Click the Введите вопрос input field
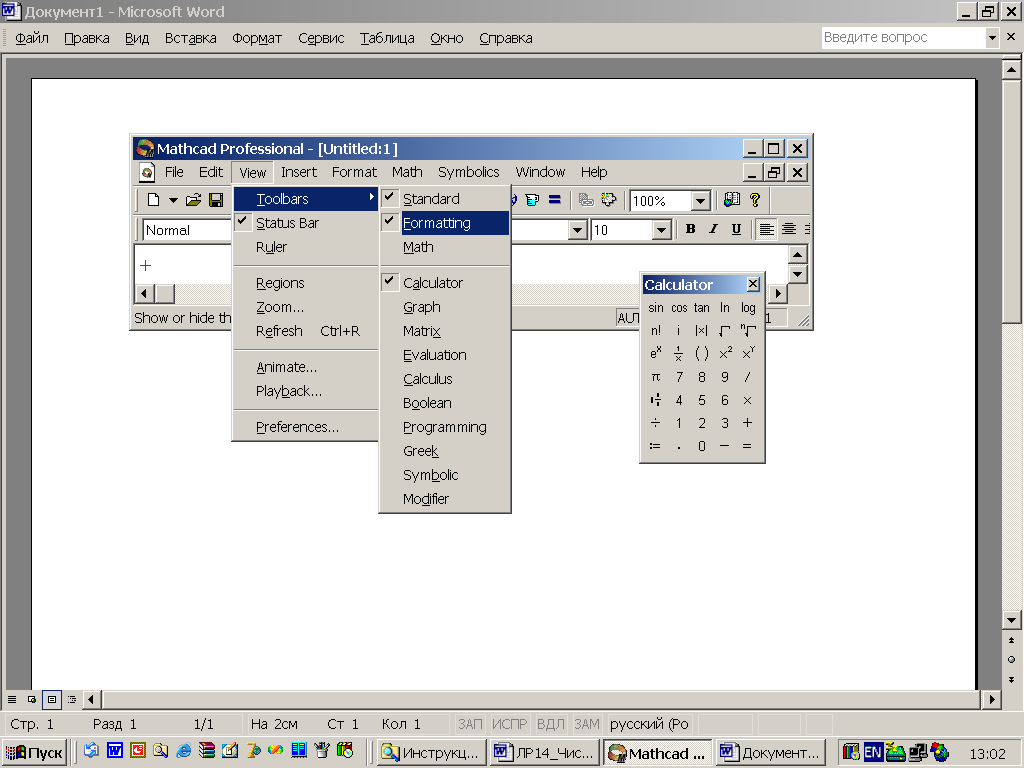The width and height of the screenshot is (1024, 768). [x=903, y=37]
